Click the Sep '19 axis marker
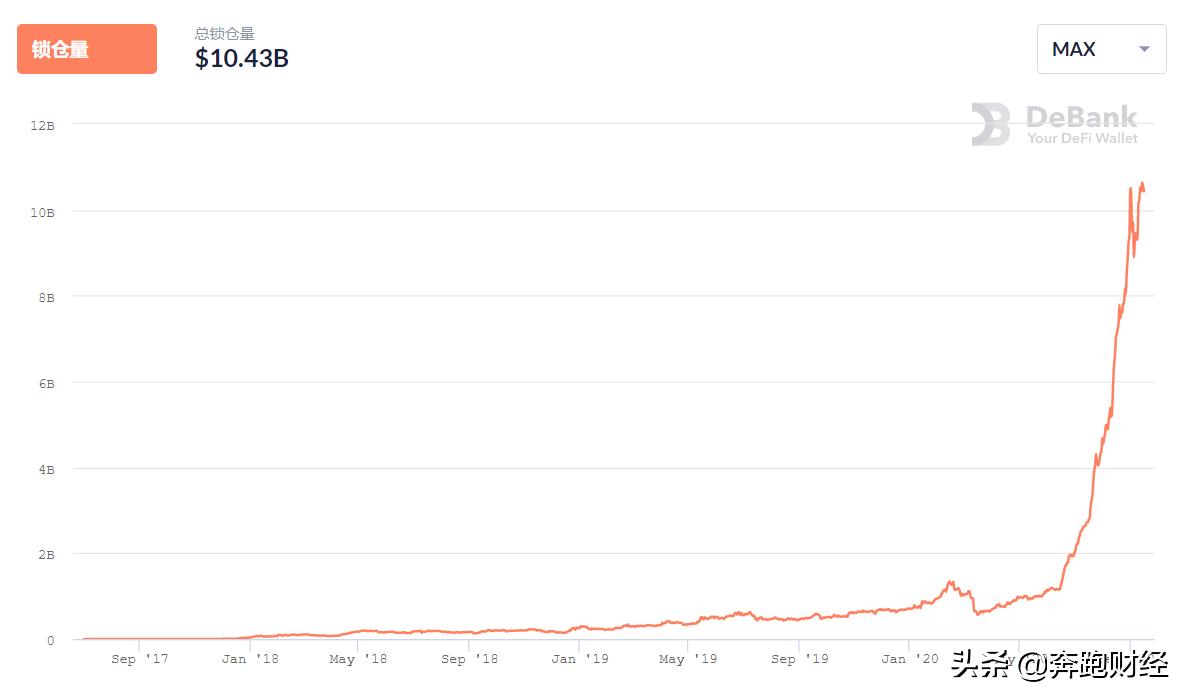Viewport: 1189px width, 700px height. 798,659
